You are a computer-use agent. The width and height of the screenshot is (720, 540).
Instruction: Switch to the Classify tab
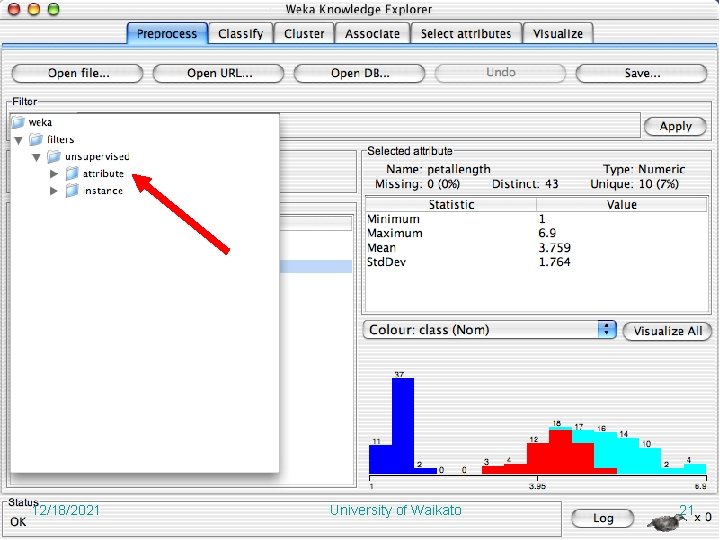241,34
